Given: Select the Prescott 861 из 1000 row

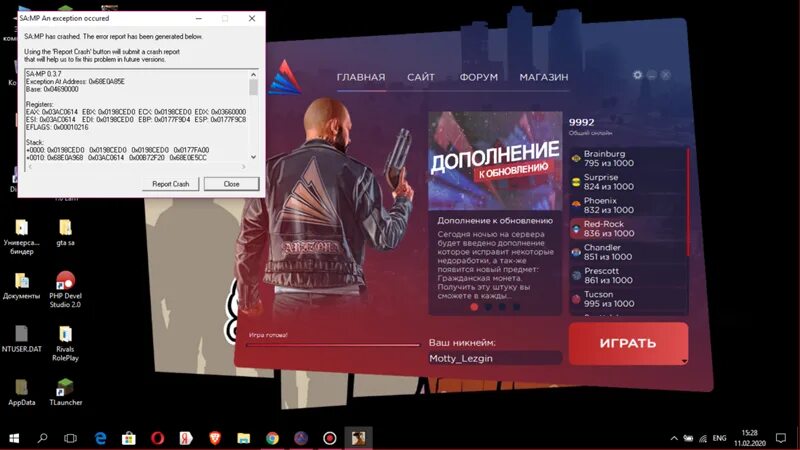Looking at the screenshot, I should (628, 276).
